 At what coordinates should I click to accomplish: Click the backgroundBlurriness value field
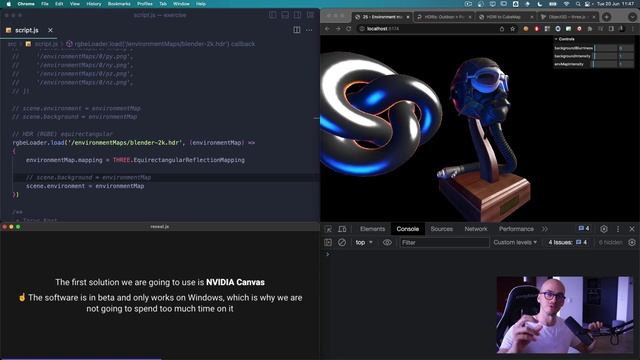pos(626,48)
